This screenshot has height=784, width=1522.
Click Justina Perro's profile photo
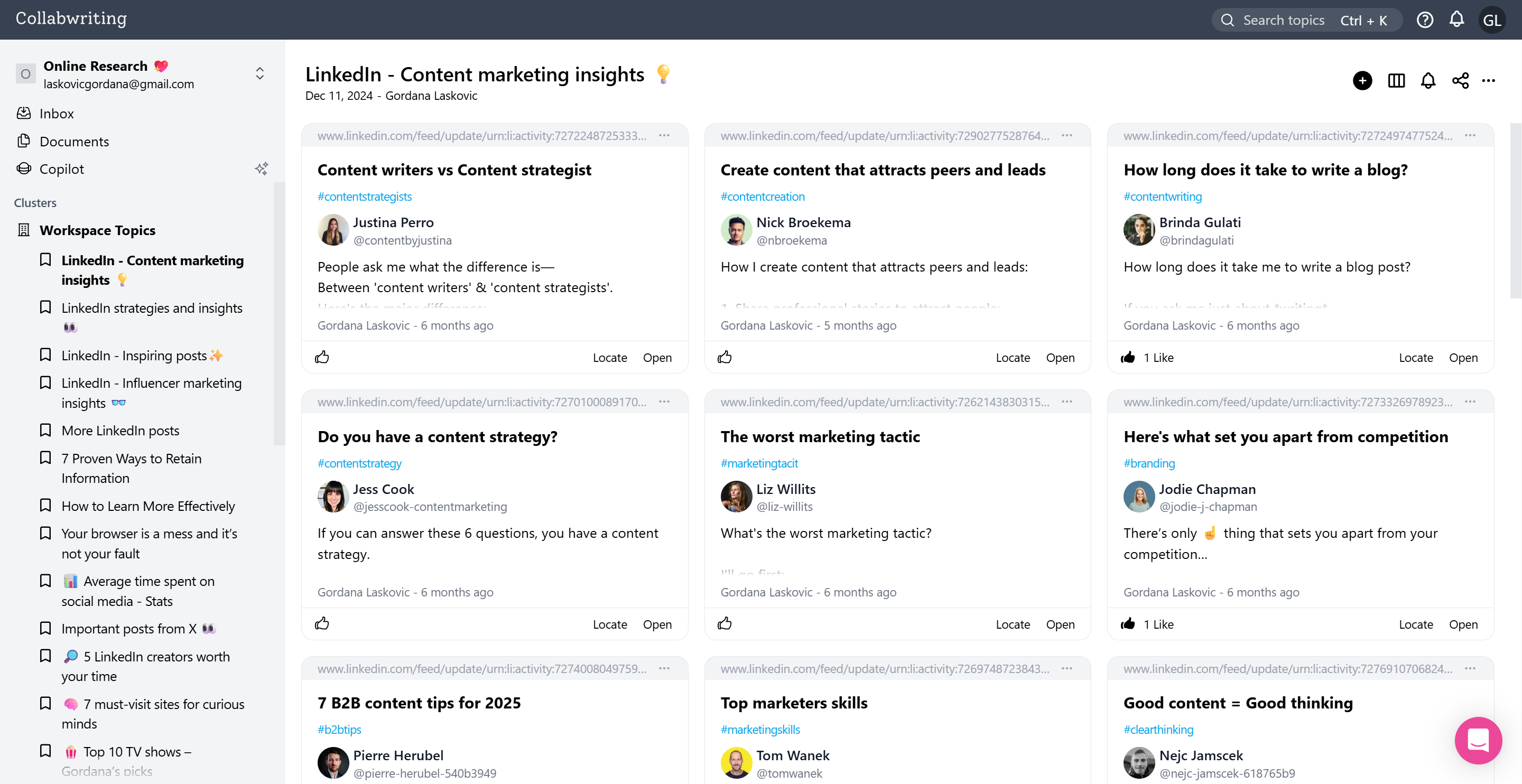332,230
